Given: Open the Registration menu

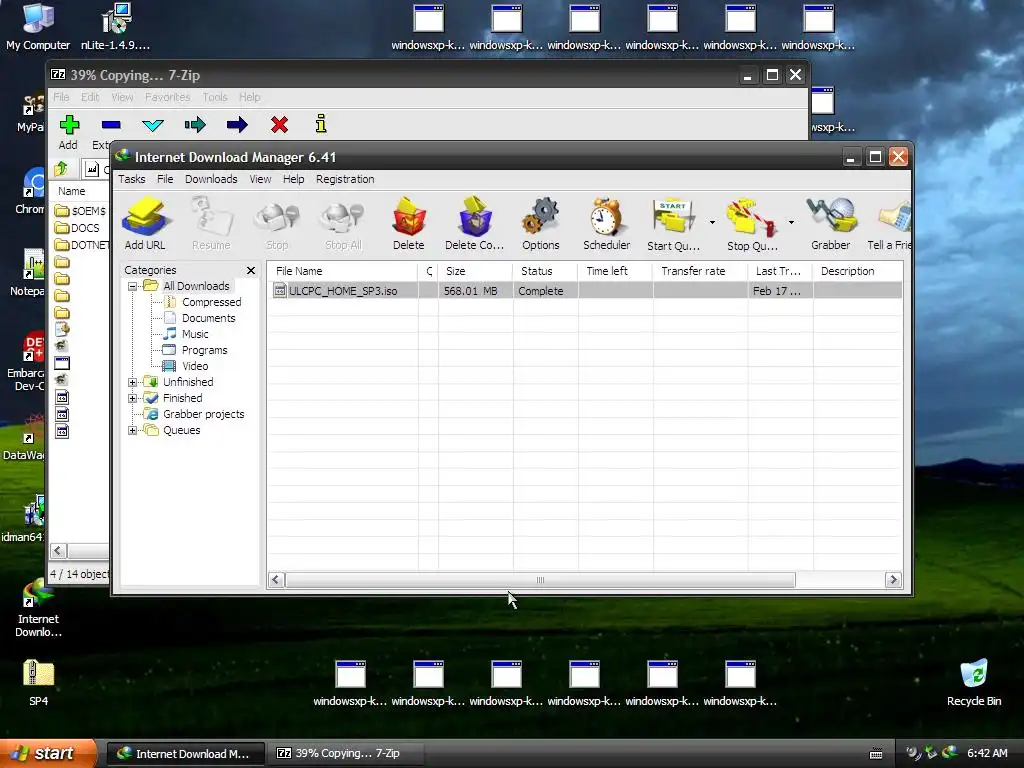Looking at the screenshot, I should (345, 179).
